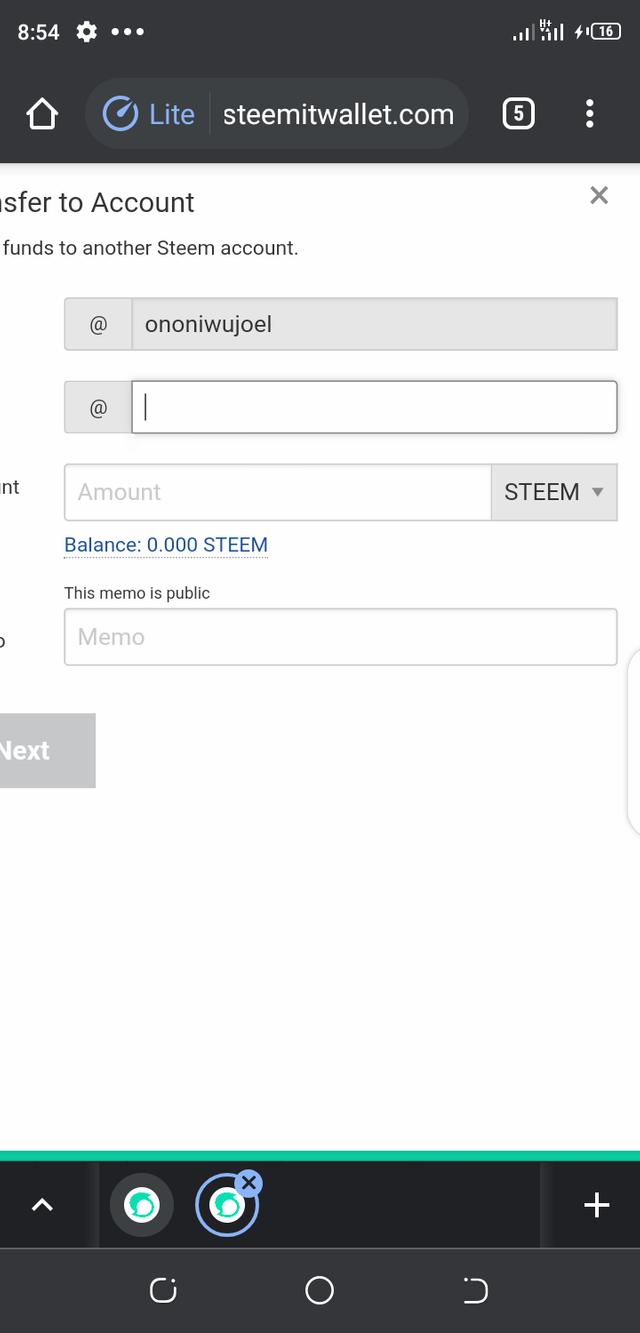This screenshot has width=640, height=1333.
Task: Select the active Steemit tab thumbnail
Action: coord(227,1204)
